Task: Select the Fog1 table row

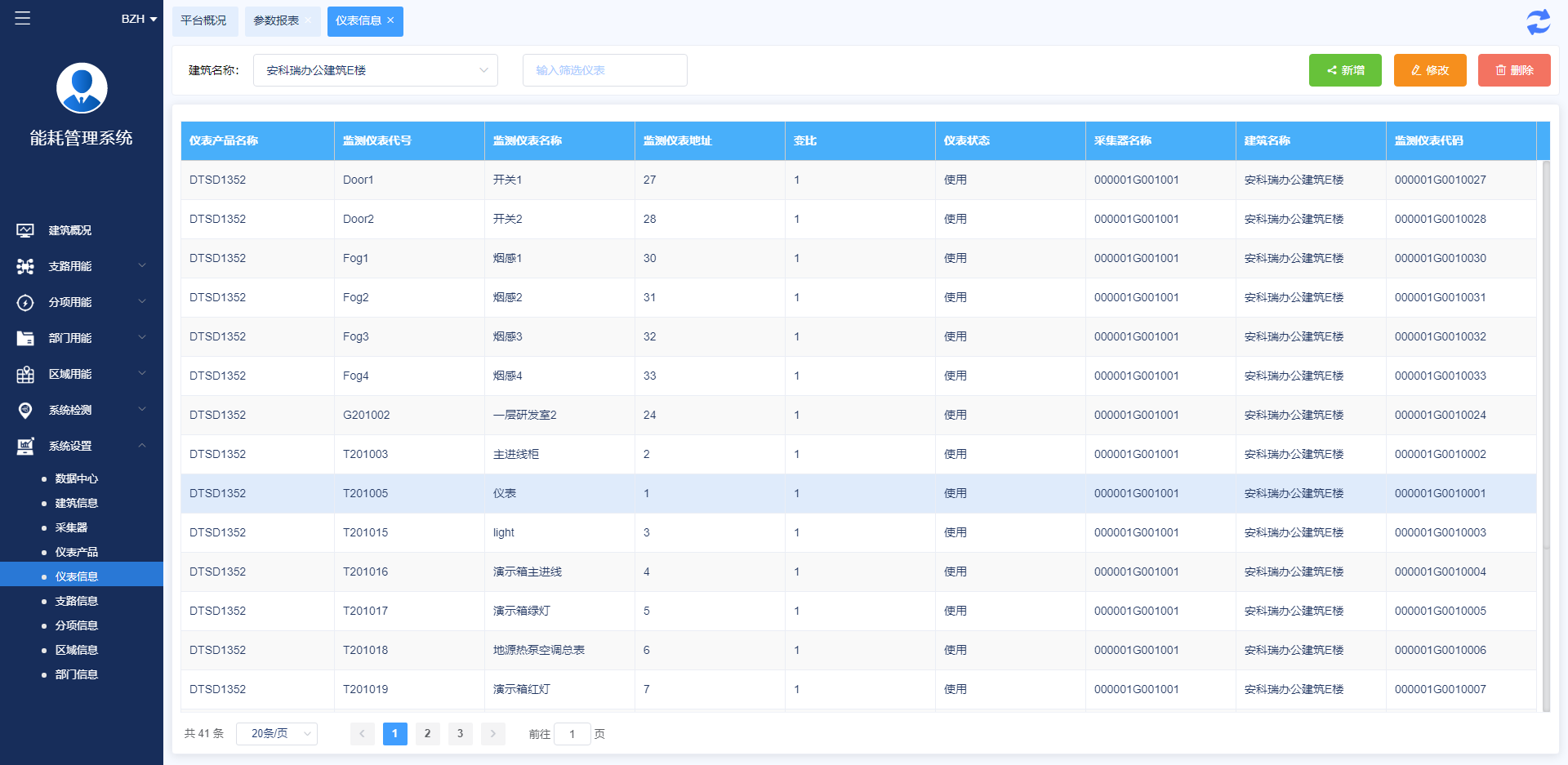Action: (858, 258)
